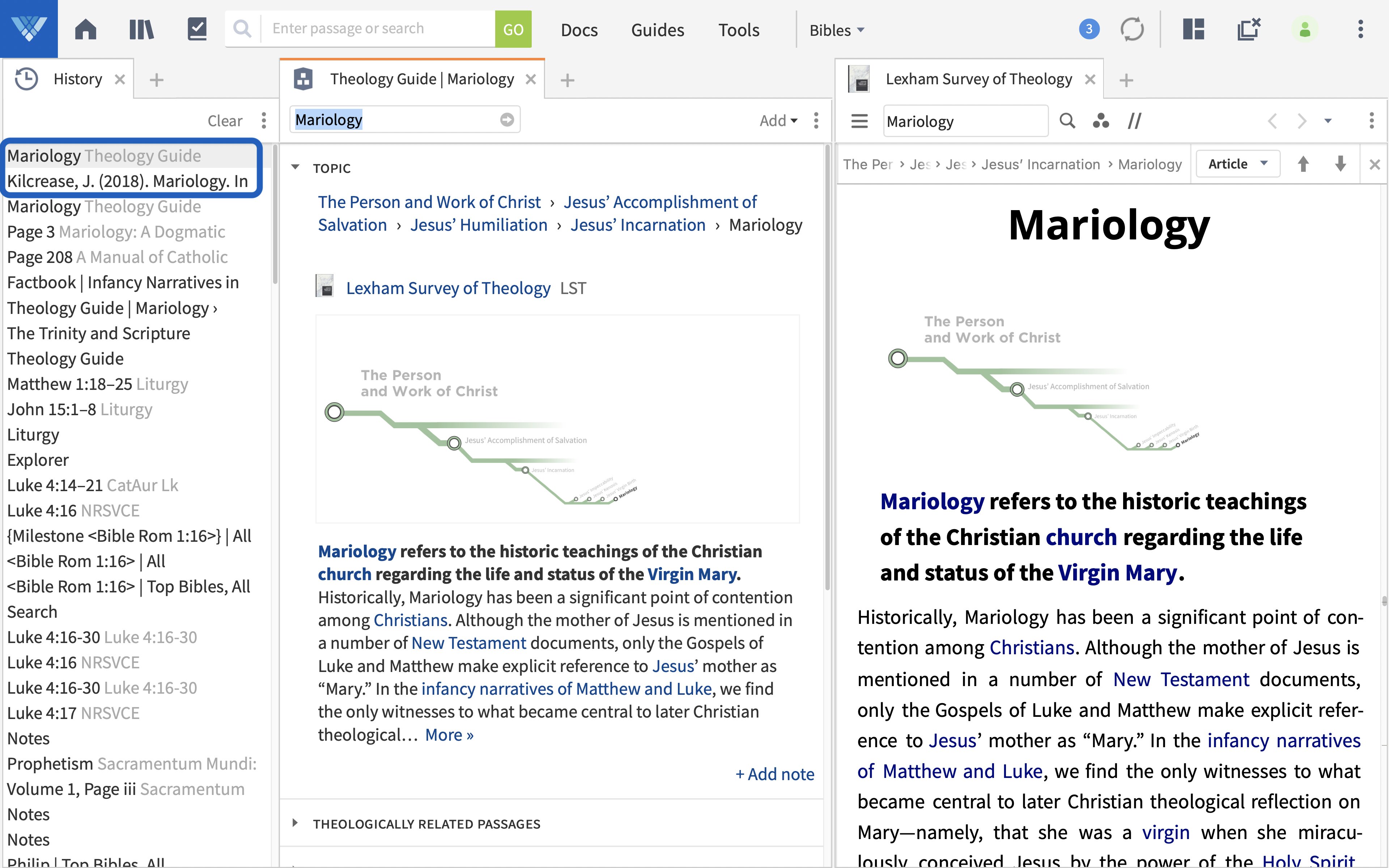Screen dimensions: 1389x868
Task: Click the sync refresh icon
Action: tap(1132, 29)
